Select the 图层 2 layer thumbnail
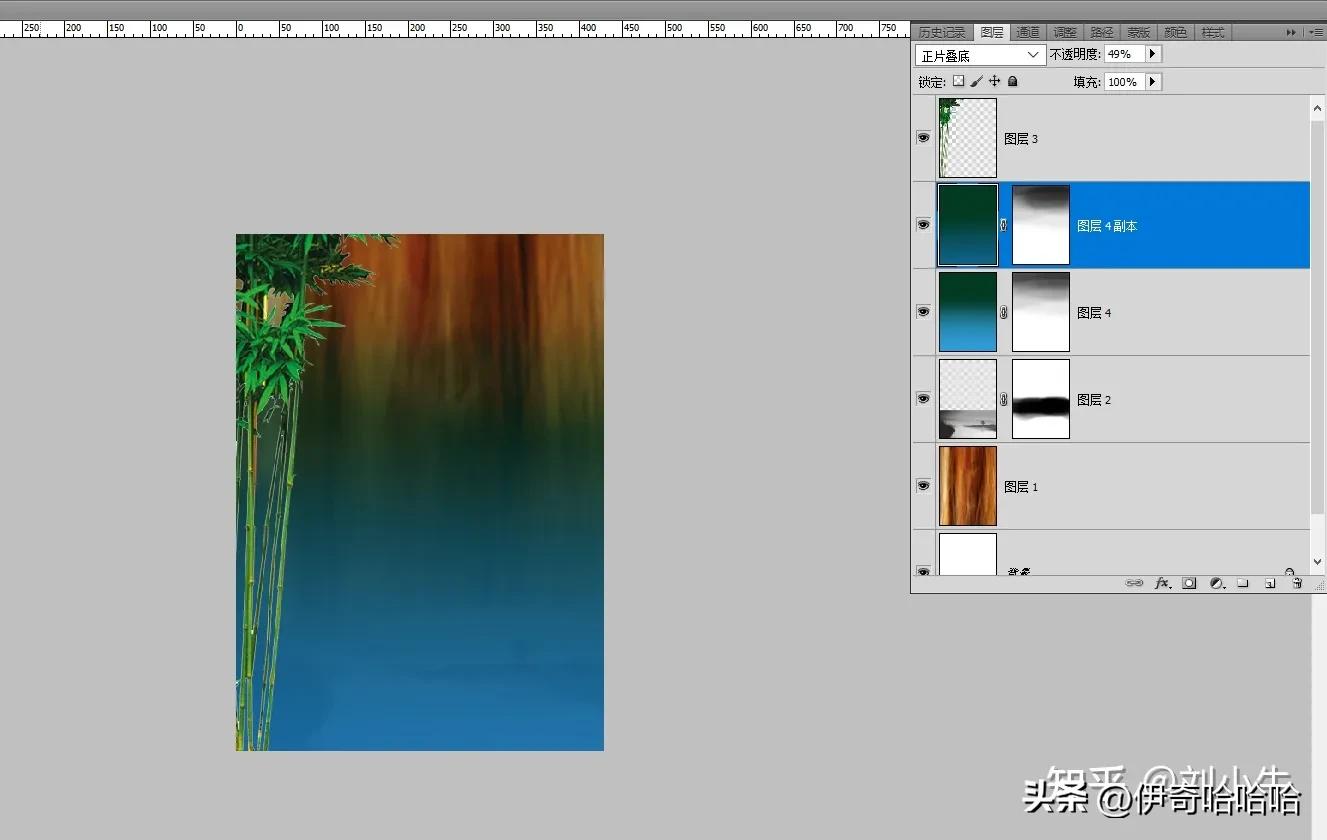 tap(968, 399)
